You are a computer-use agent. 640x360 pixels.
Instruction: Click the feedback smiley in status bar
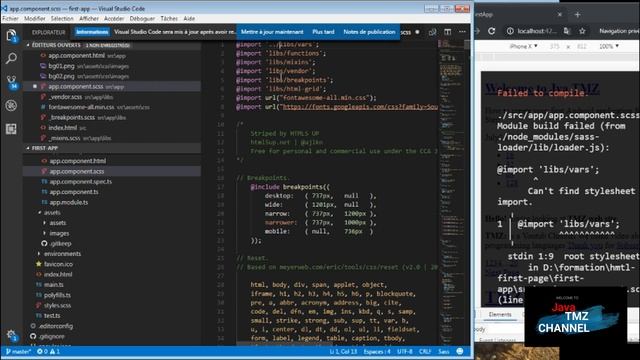(x=460, y=351)
